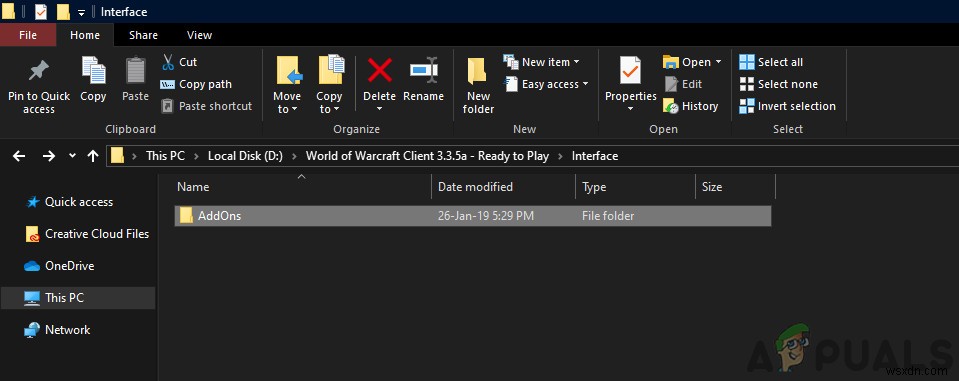Screen dimensions: 959x381
Task: Go up one folder level
Action: pos(93,156)
